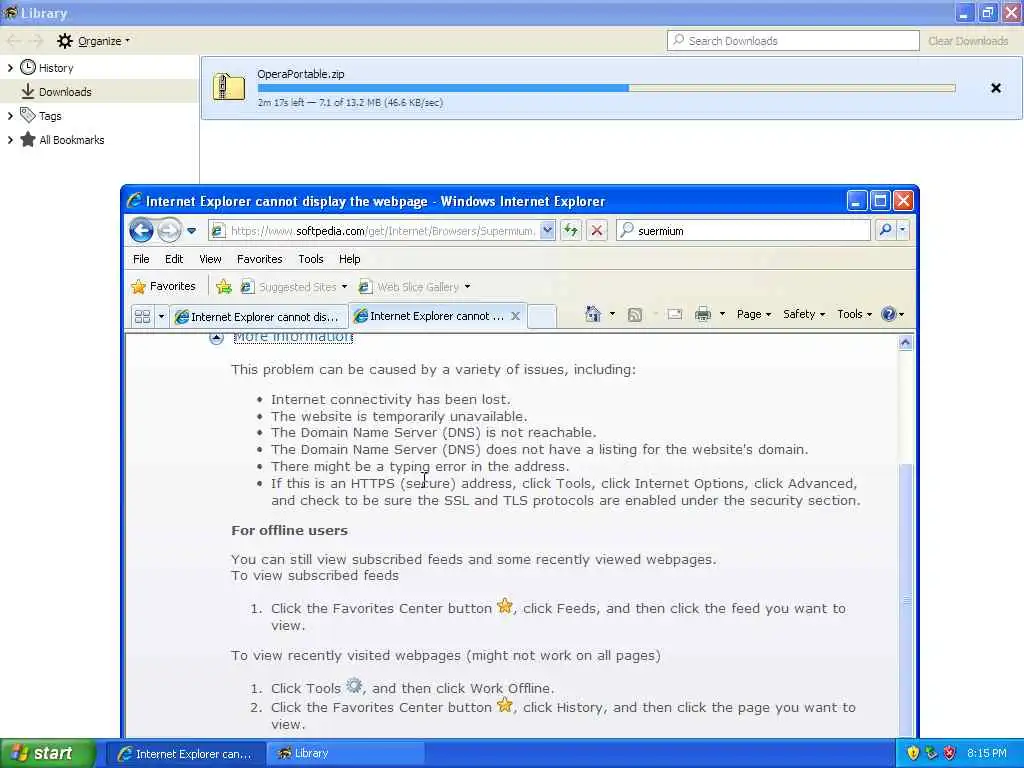Open the tab list dropdown arrow
Image resolution: width=1024 pixels, height=768 pixels.
pos(161,317)
